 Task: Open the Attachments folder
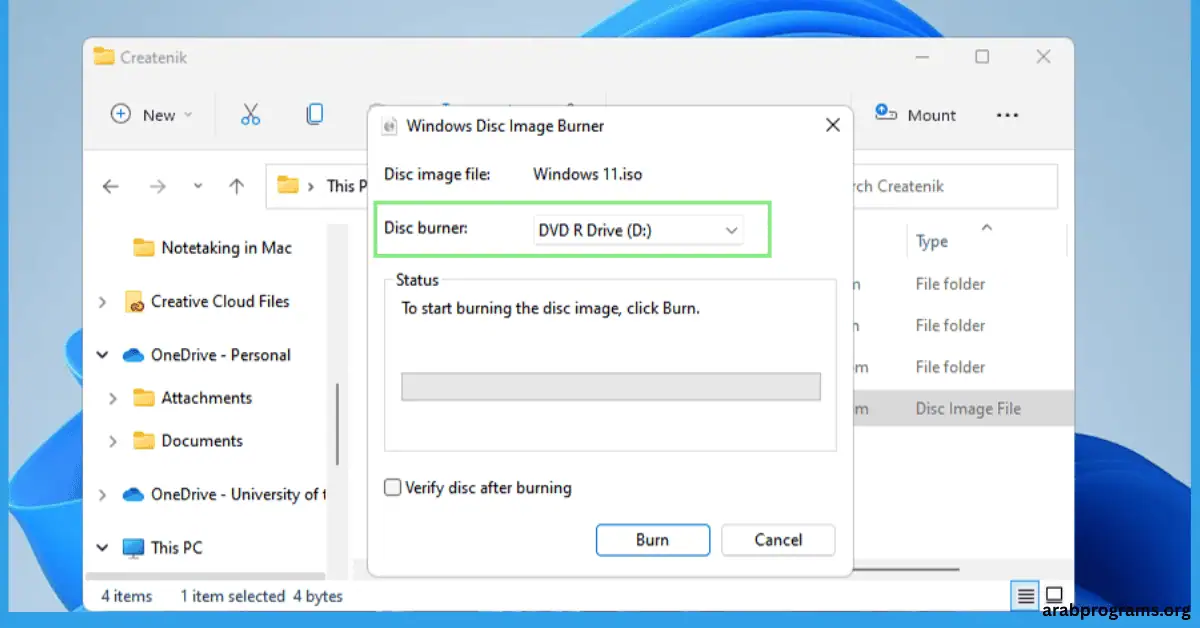coord(193,398)
